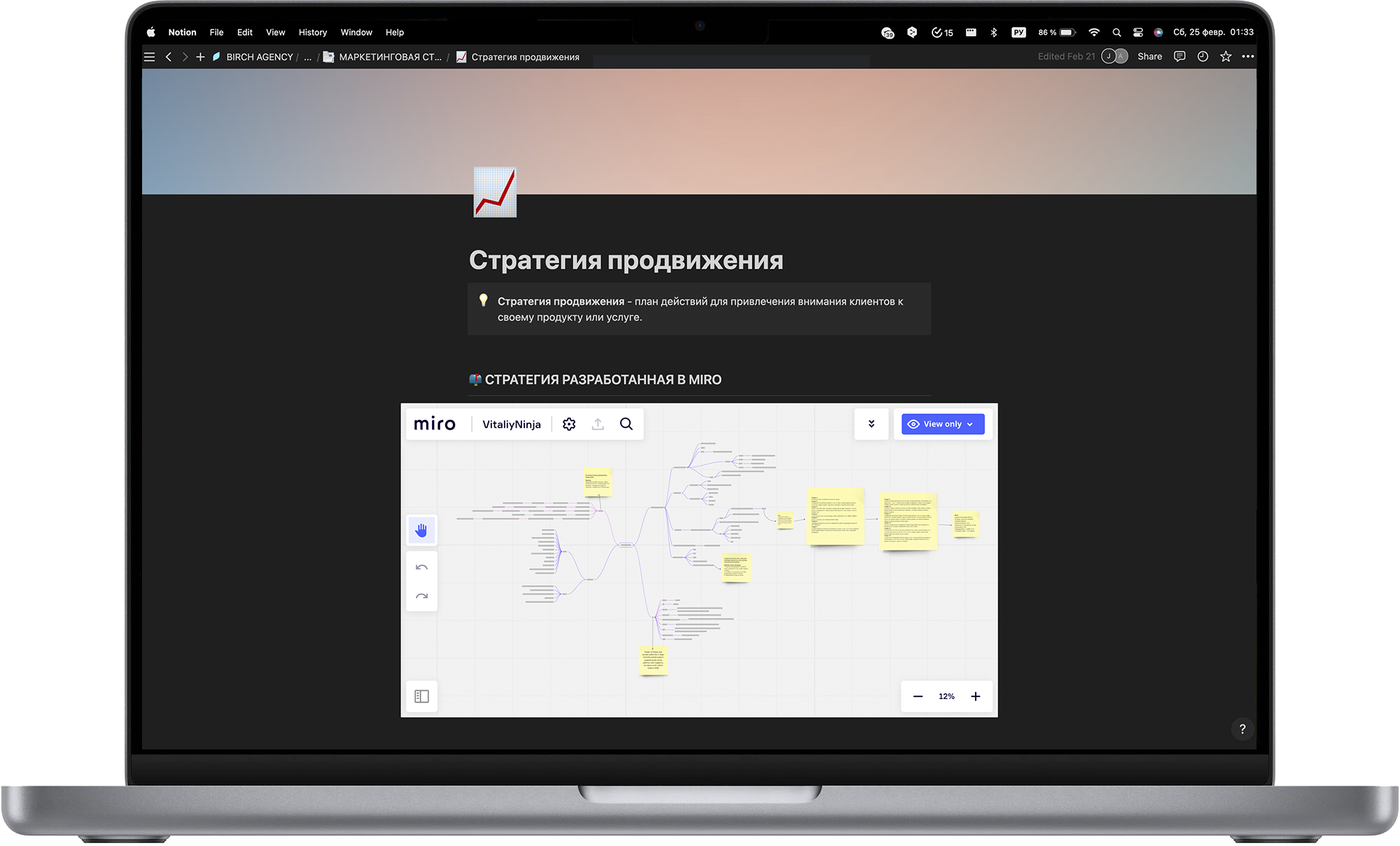Toggle Miro frames side panel

tap(421, 696)
